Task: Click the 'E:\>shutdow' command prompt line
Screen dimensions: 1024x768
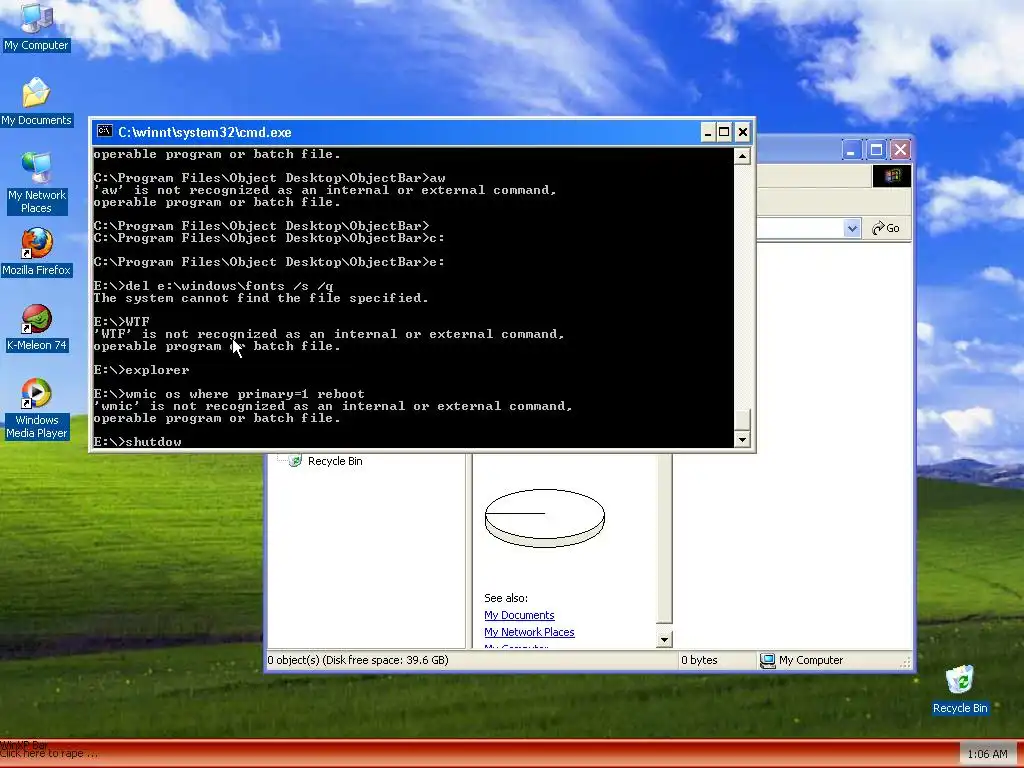Action: 137,442
